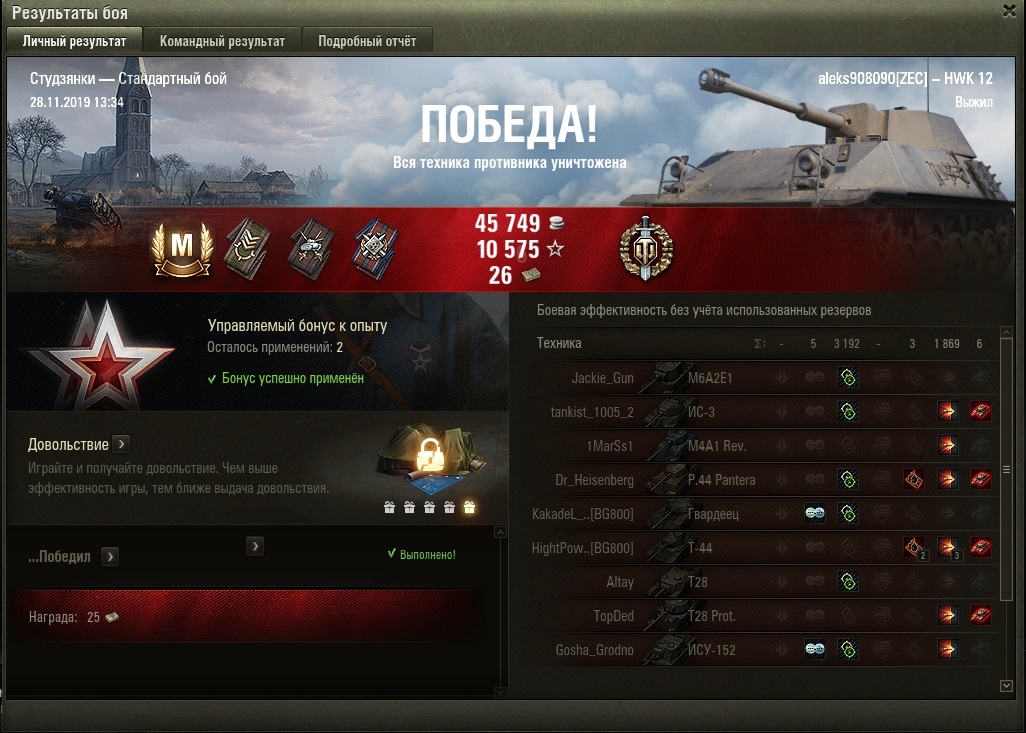Click the vehicle list scroll down arrow

coord(1007,685)
